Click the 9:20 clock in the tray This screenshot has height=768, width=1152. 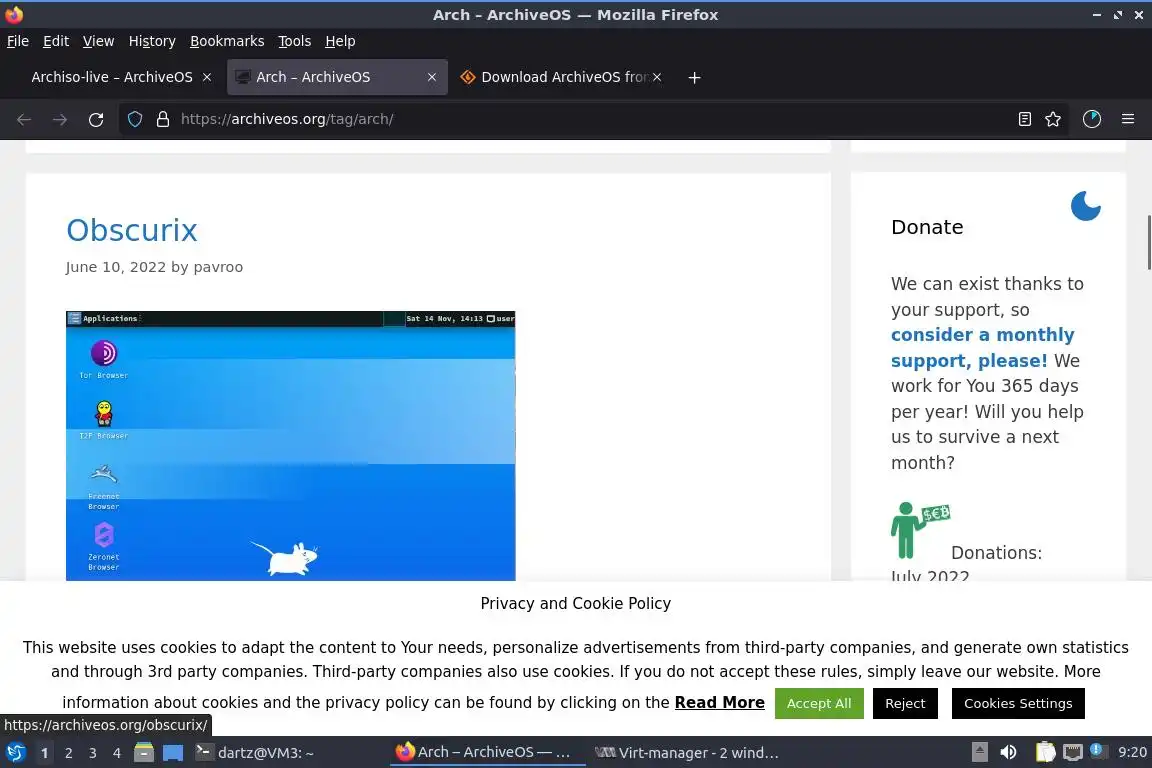1132,753
